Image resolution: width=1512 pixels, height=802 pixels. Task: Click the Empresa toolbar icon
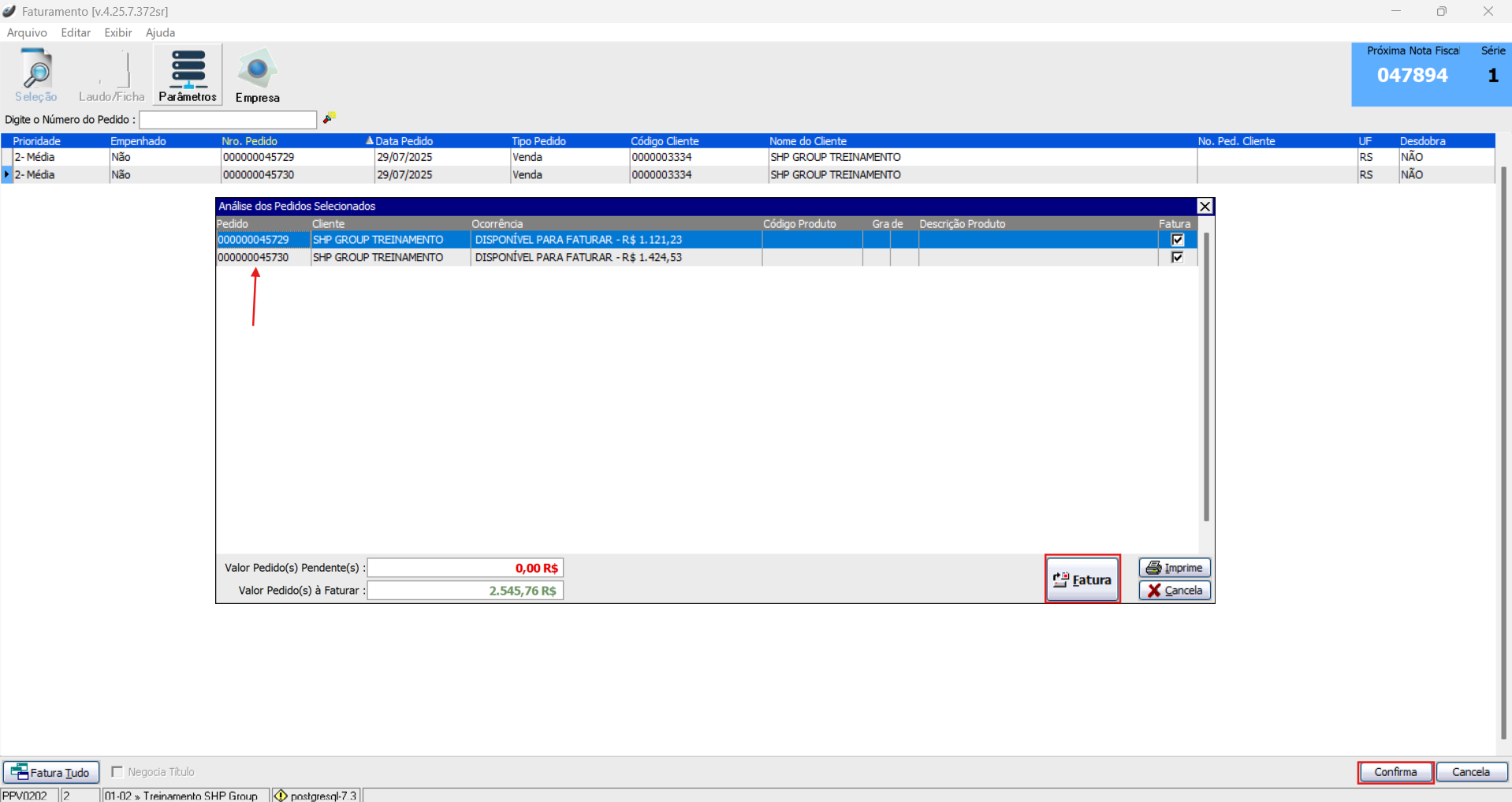tap(257, 75)
